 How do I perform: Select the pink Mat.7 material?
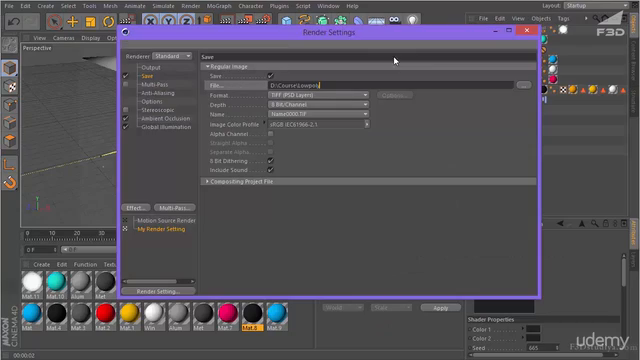click(228, 316)
